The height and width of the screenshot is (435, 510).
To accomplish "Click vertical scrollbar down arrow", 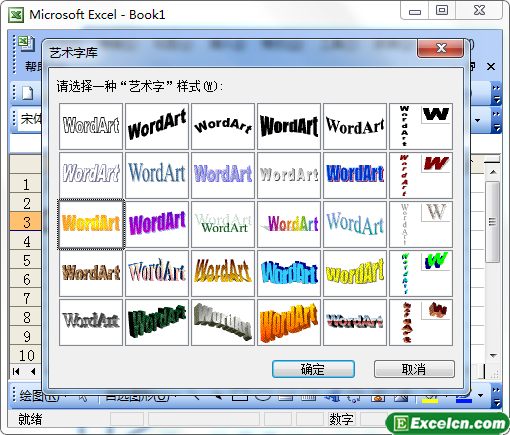I will pyautogui.click(x=493, y=355).
